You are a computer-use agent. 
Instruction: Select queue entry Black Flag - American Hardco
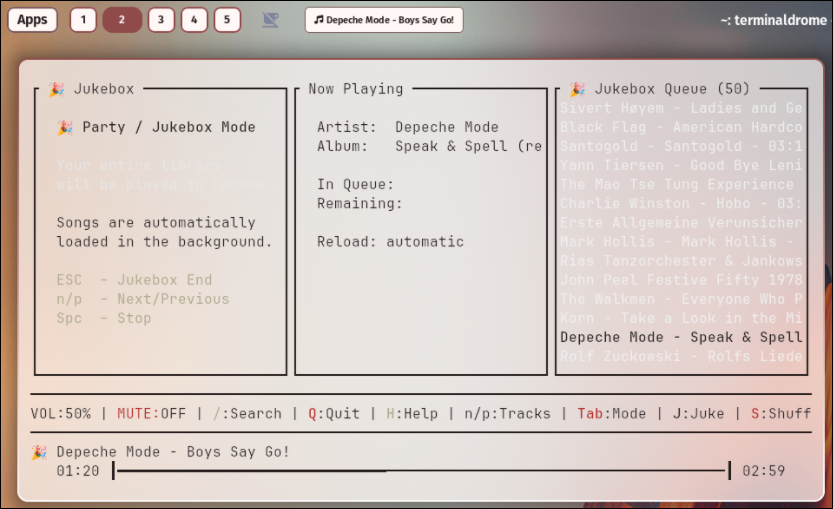coord(681,127)
